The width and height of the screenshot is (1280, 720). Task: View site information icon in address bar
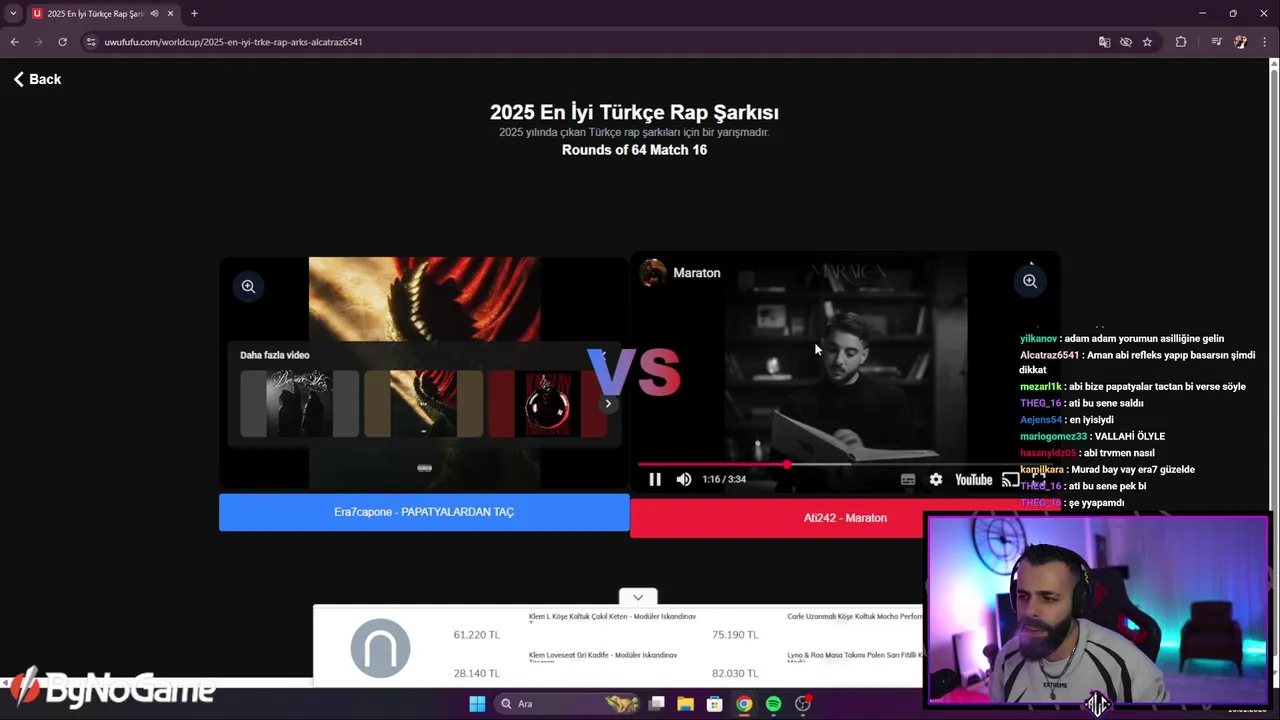point(91,42)
